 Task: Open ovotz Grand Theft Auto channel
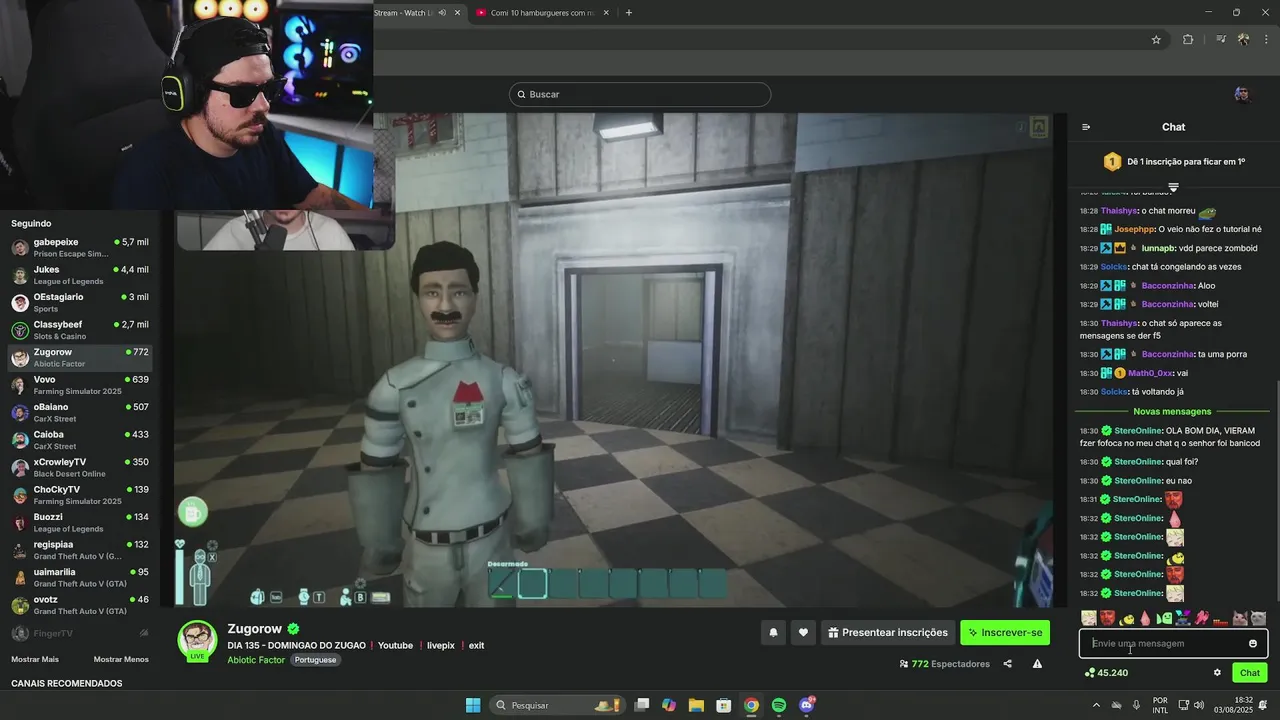(x=80, y=605)
